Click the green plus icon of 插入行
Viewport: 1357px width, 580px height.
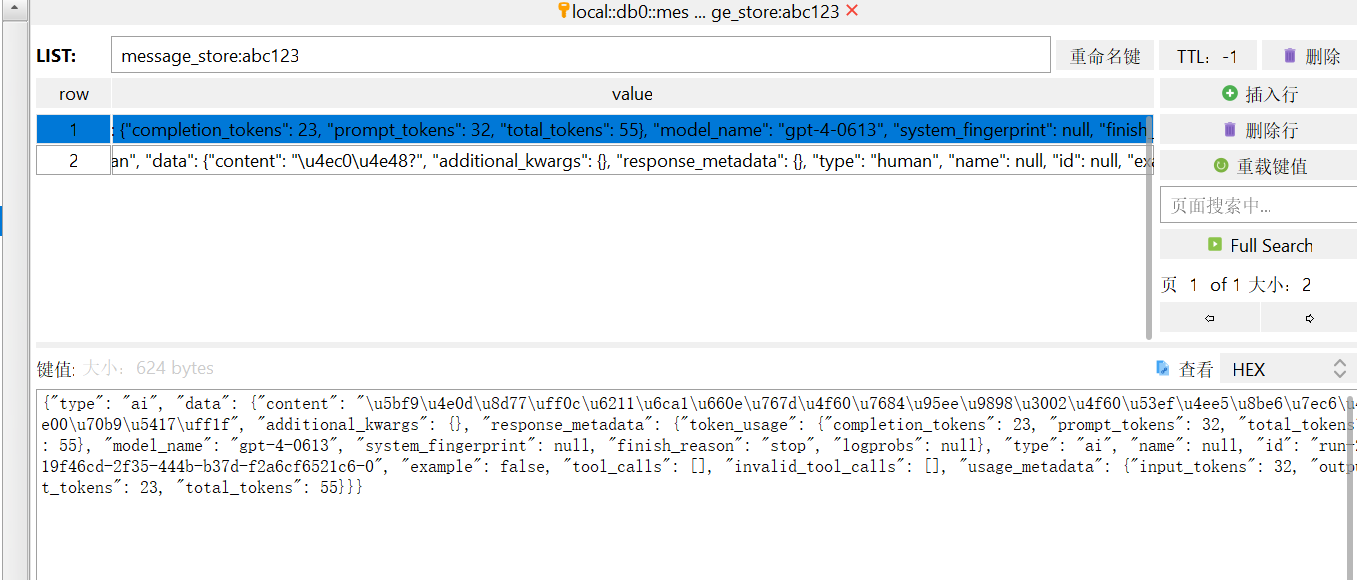pyautogui.click(x=1229, y=93)
